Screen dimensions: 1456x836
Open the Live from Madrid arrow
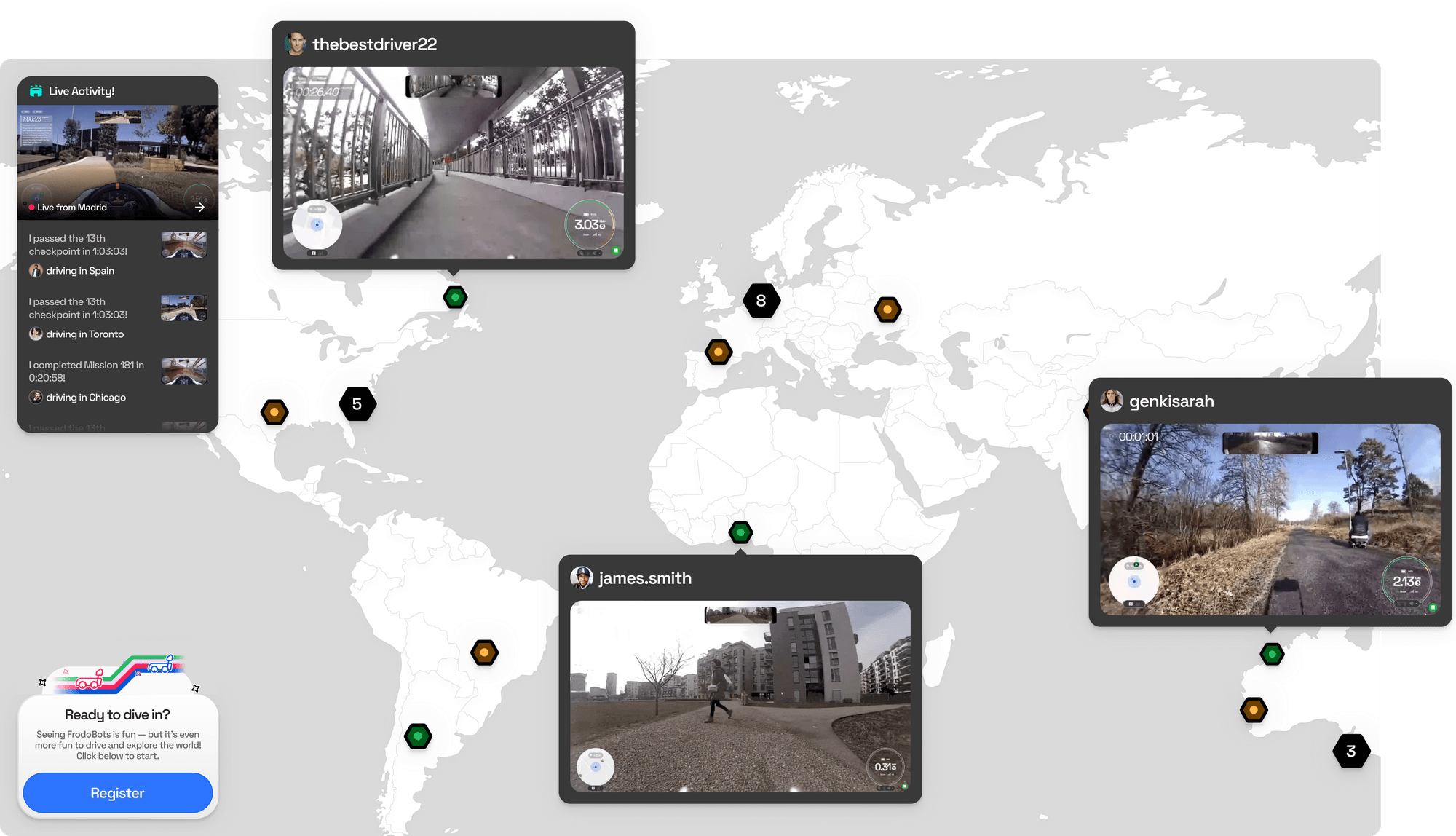[x=199, y=208]
